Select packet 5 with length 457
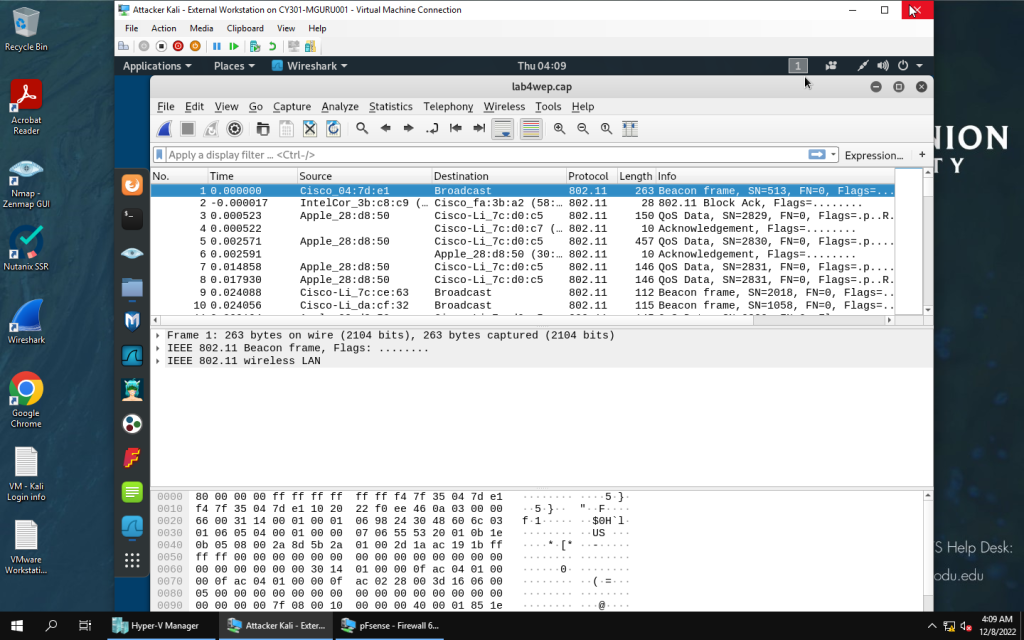The height and width of the screenshot is (640, 1024). (x=522, y=242)
